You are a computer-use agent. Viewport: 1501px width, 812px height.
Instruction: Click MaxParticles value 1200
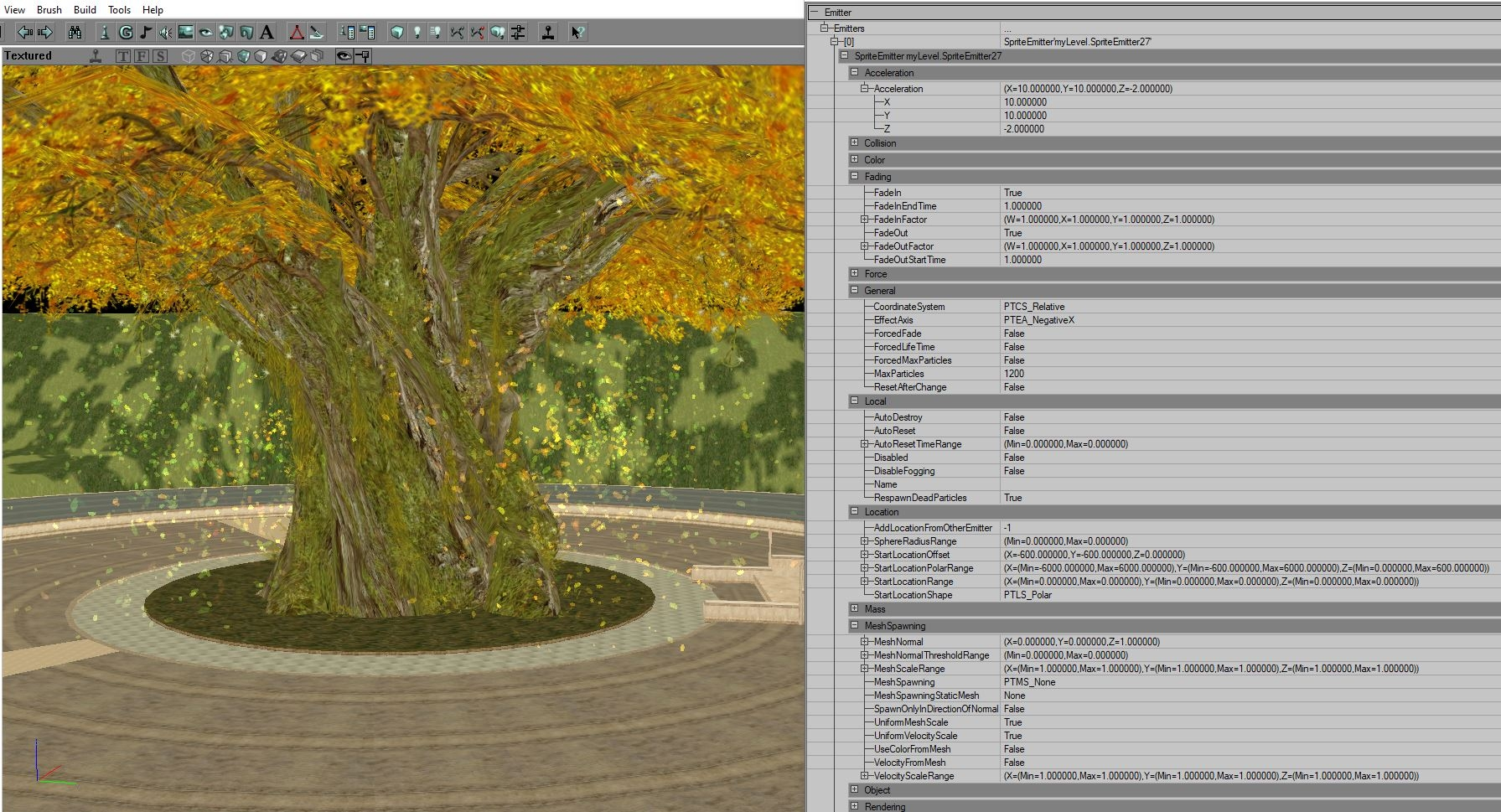[1014, 374]
